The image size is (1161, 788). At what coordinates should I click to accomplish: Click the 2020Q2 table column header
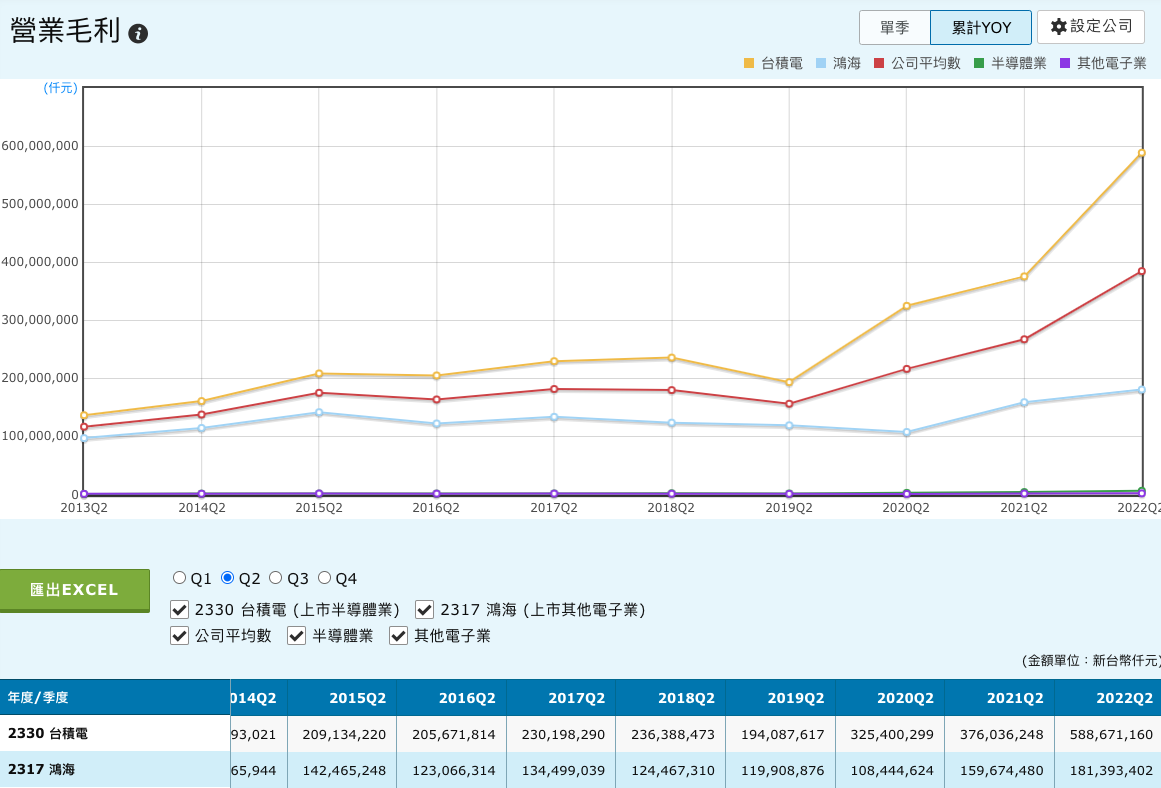pos(890,698)
